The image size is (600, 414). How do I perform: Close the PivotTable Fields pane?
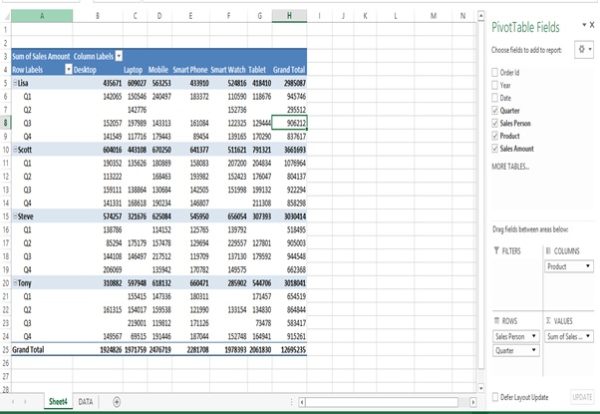coord(590,25)
